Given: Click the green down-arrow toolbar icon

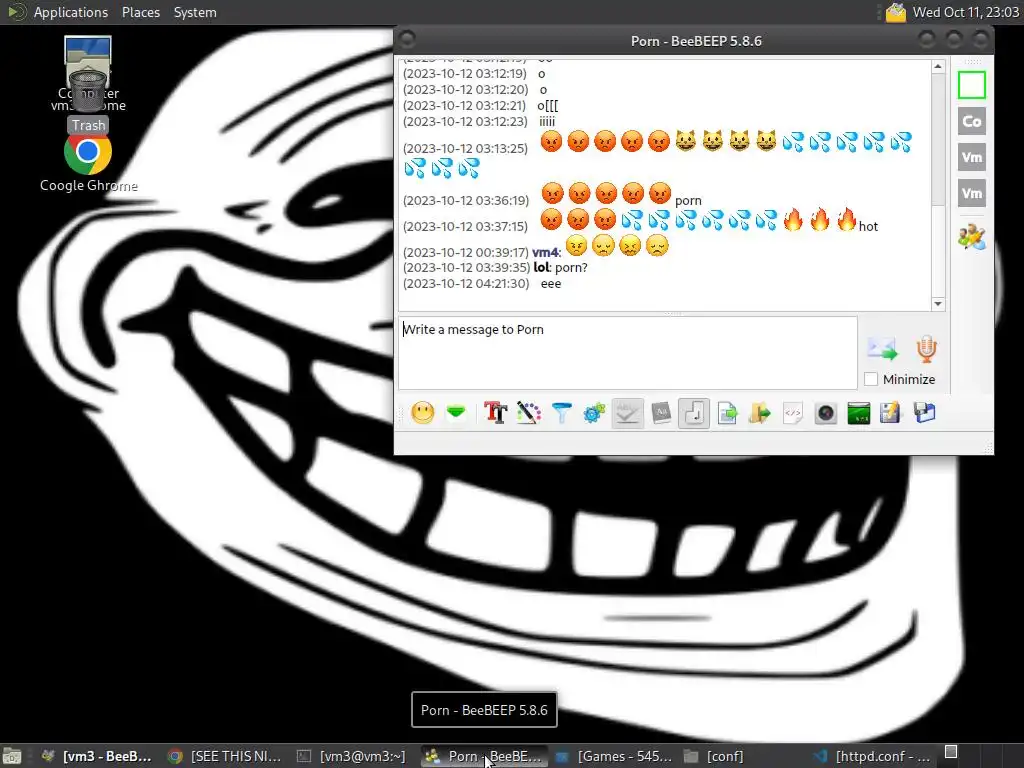Looking at the screenshot, I should point(456,413).
